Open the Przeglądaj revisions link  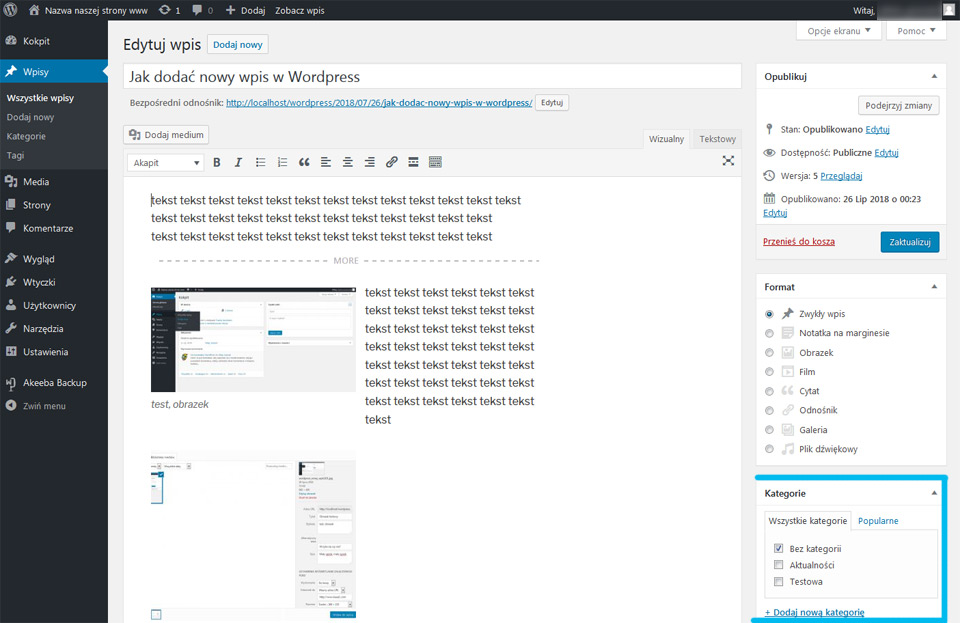[841, 176]
